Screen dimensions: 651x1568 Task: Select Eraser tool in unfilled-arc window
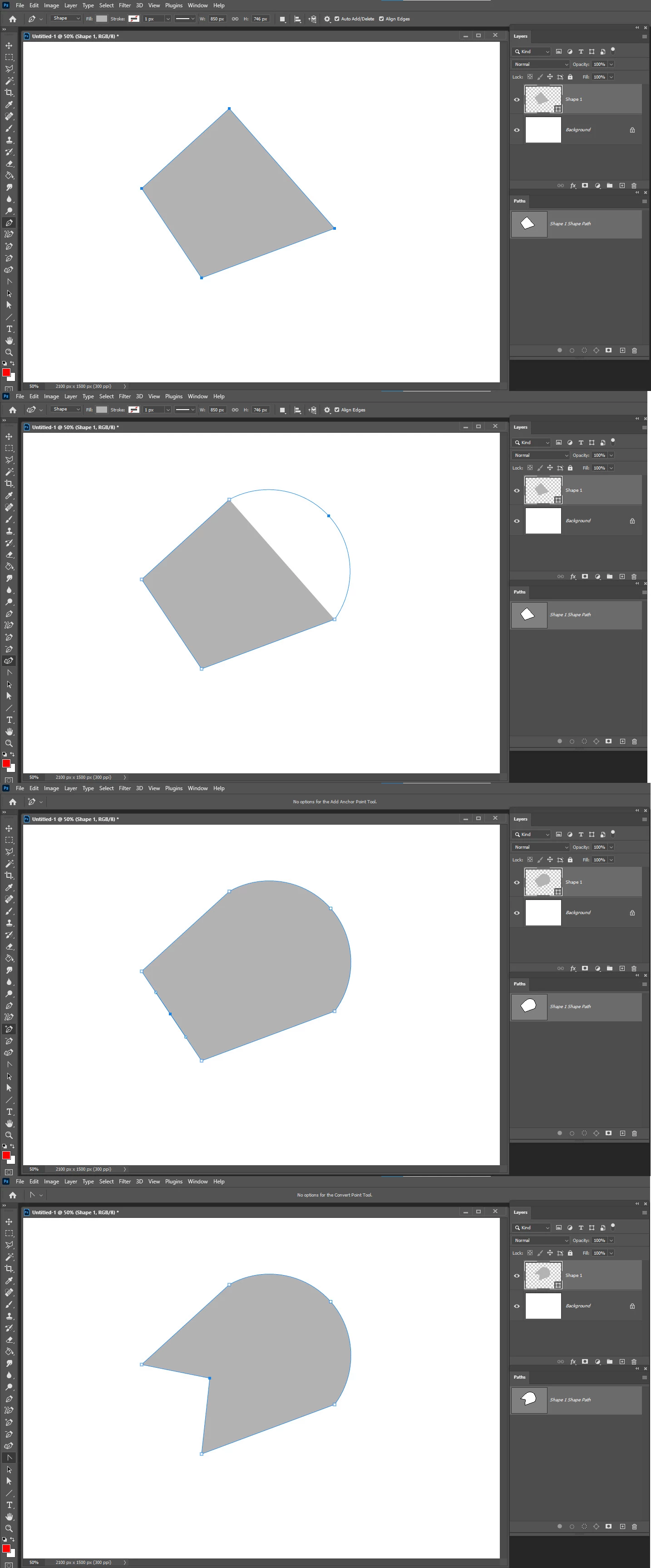point(9,554)
